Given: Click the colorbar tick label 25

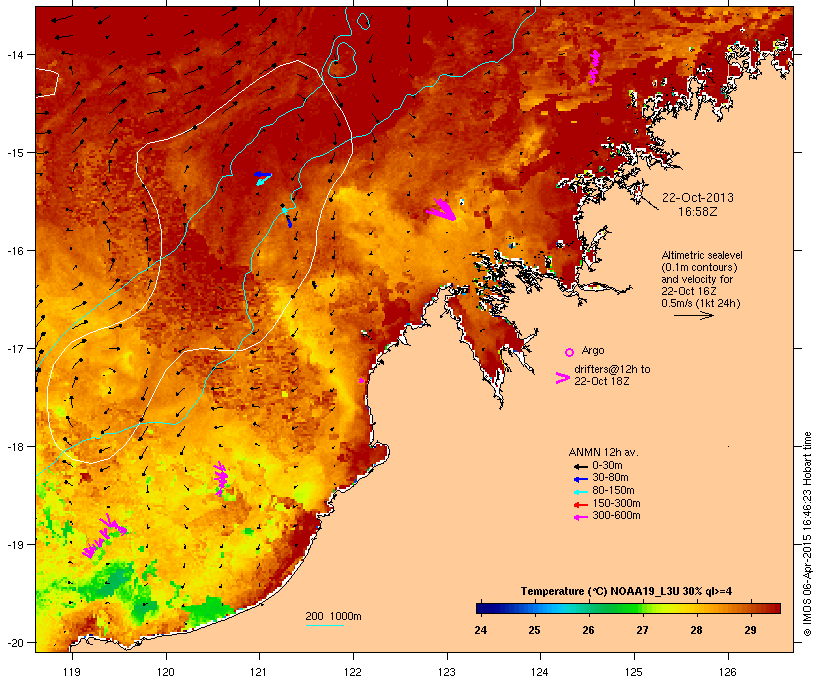Looking at the screenshot, I should pyautogui.click(x=534, y=630).
